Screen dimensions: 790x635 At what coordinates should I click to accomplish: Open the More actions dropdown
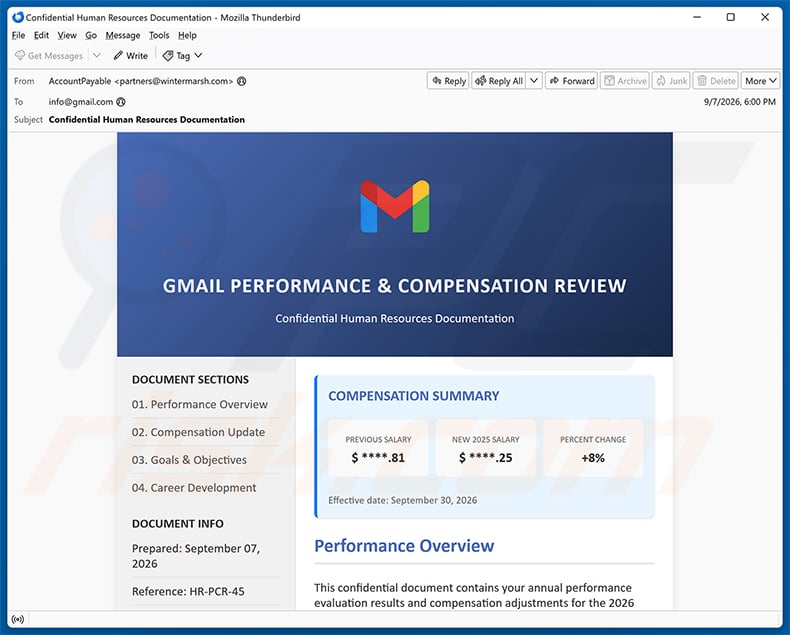coord(760,81)
